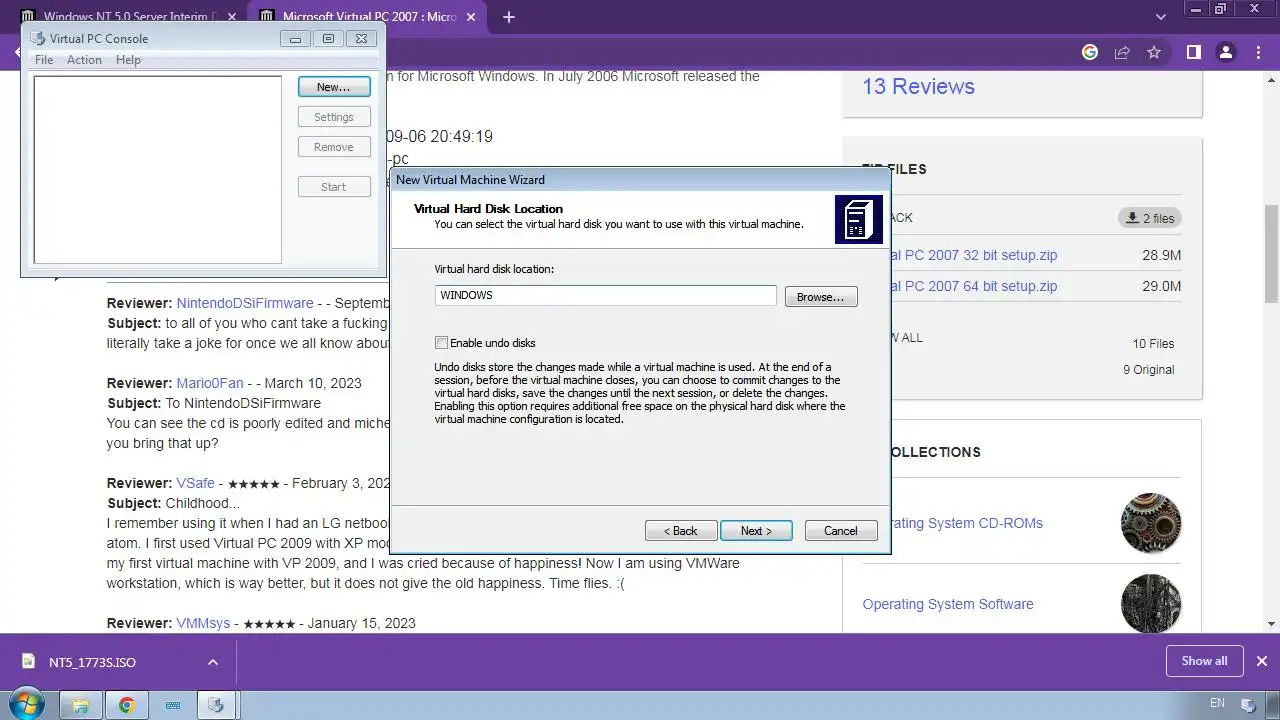This screenshot has width=1280, height=720.
Task: Click the Operating System CD-ROMs gears thumbnail
Action: tap(1151, 523)
